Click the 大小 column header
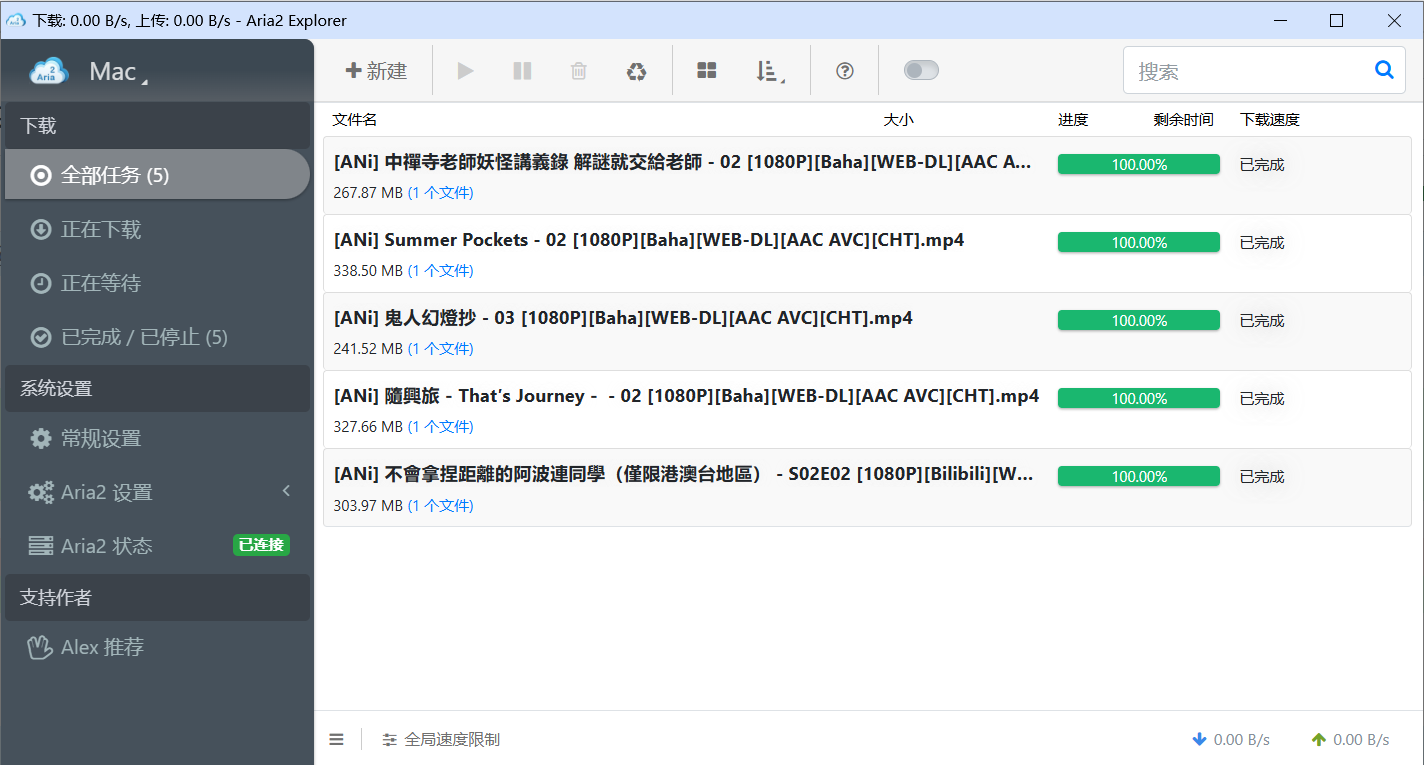Viewport: 1424px width, 765px height. (898, 120)
